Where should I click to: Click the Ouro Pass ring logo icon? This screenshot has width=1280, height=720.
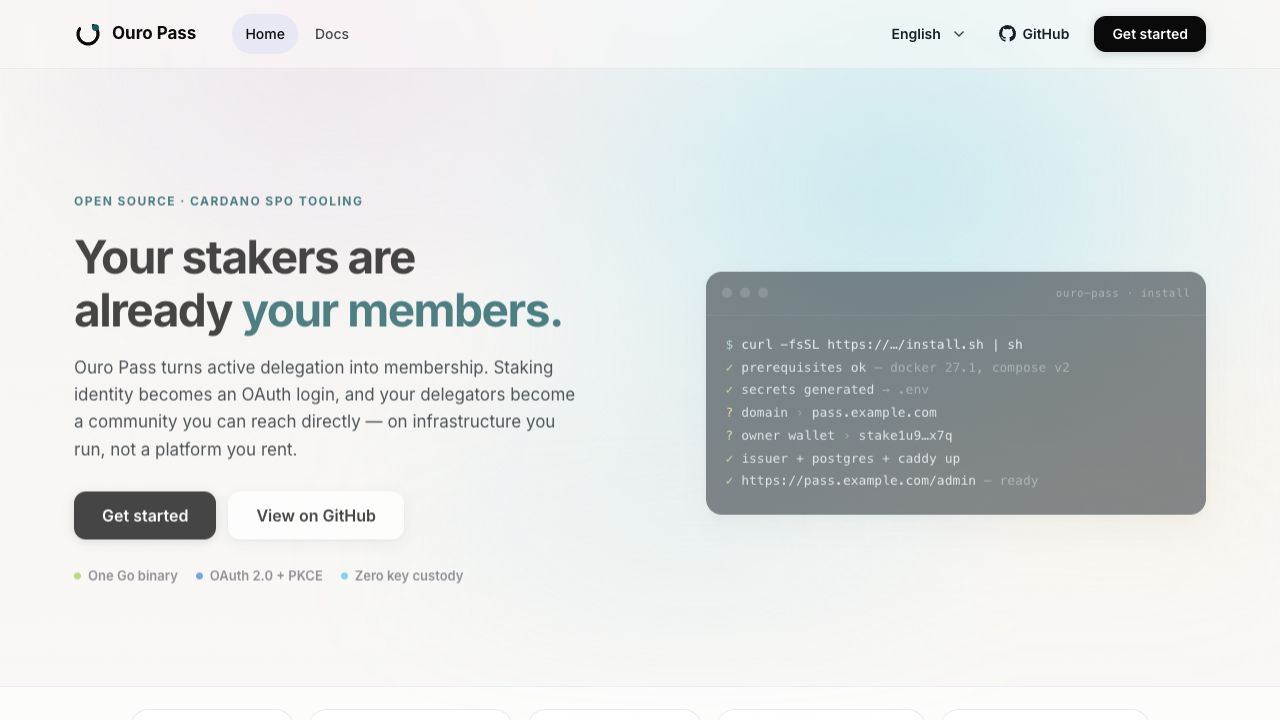tap(88, 34)
